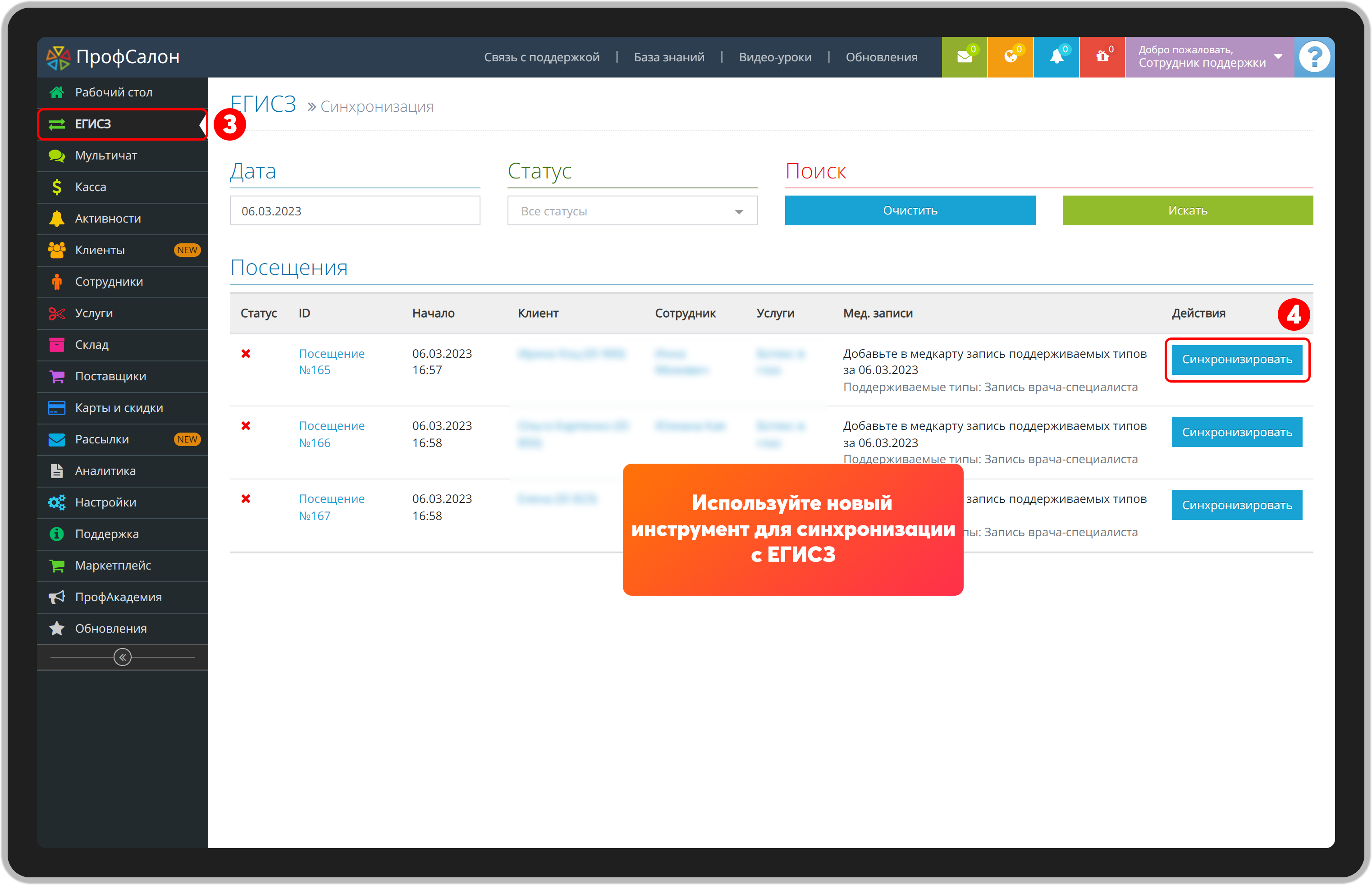Click the Начало column header

(x=433, y=313)
